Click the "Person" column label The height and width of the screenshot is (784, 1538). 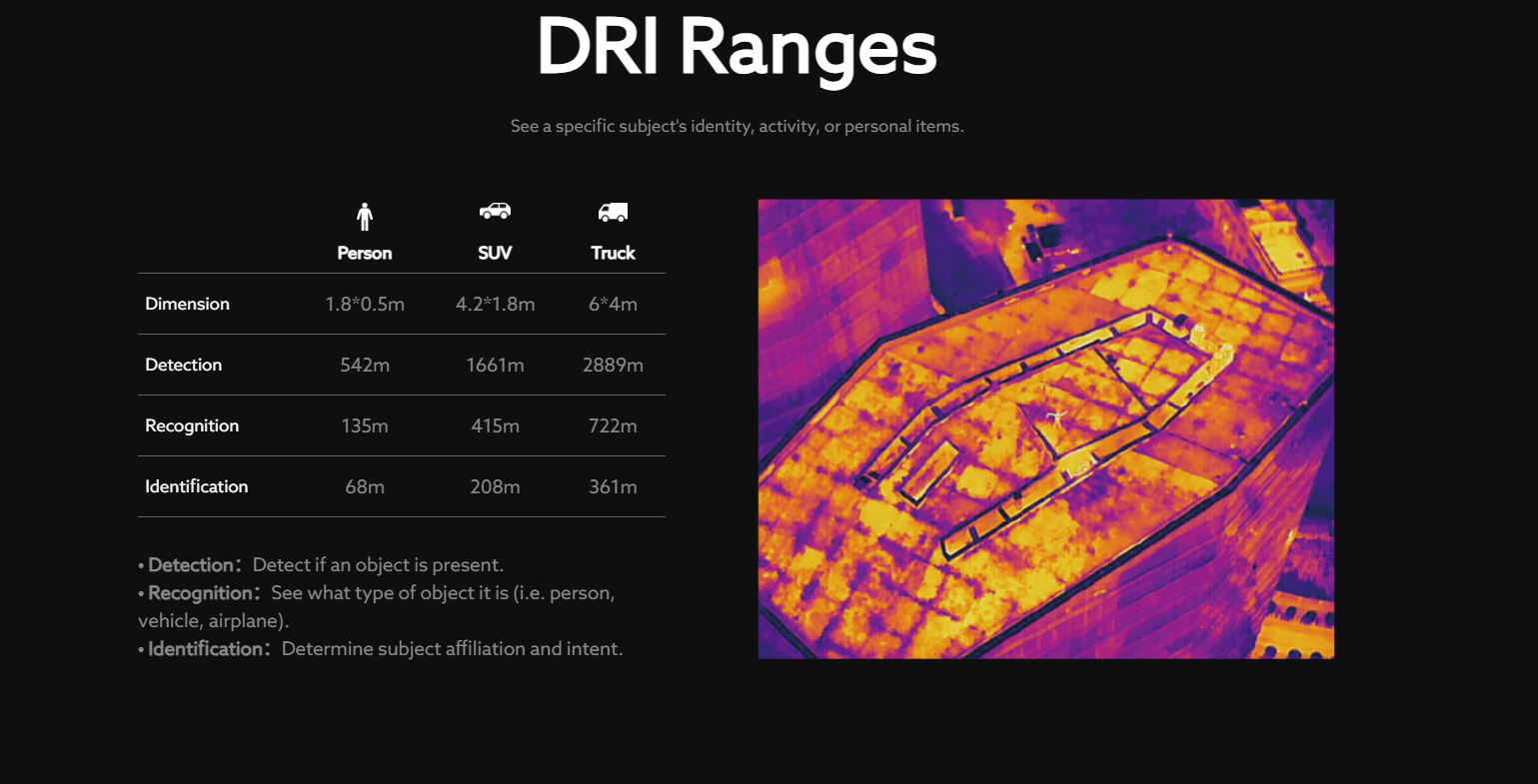[x=365, y=253]
